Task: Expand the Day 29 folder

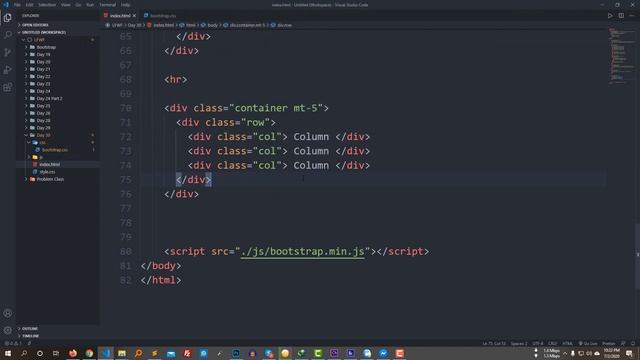Action: (57, 128)
